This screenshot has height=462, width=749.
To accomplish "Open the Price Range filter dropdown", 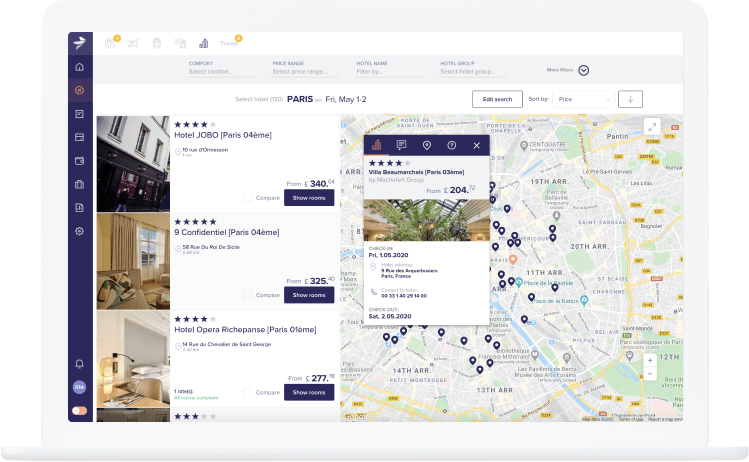I will click(x=305, y=72).
